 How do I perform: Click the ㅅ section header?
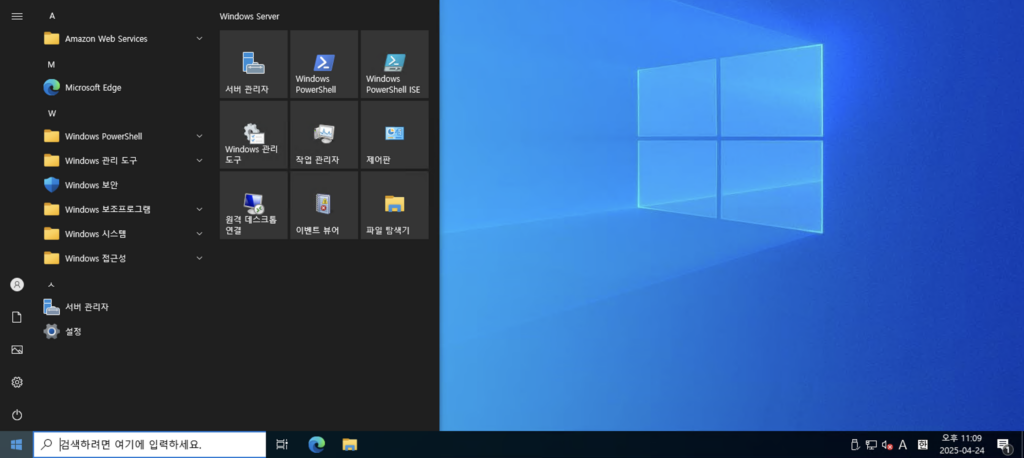coord(52,285)
